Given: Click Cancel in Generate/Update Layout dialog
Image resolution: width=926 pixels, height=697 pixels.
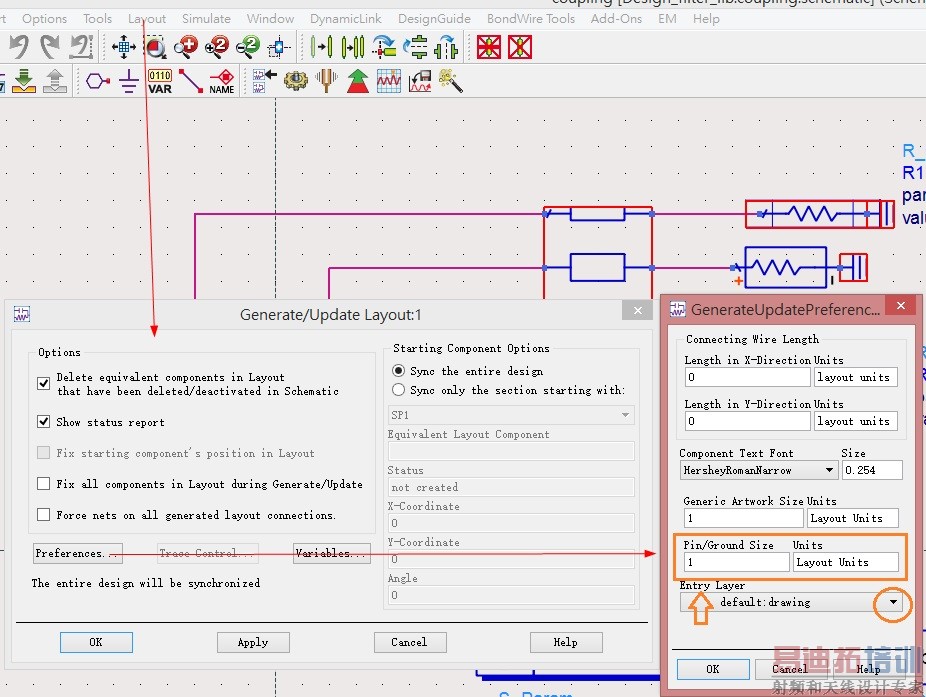Looking at the screenshot, I should (x=410, y=642).
